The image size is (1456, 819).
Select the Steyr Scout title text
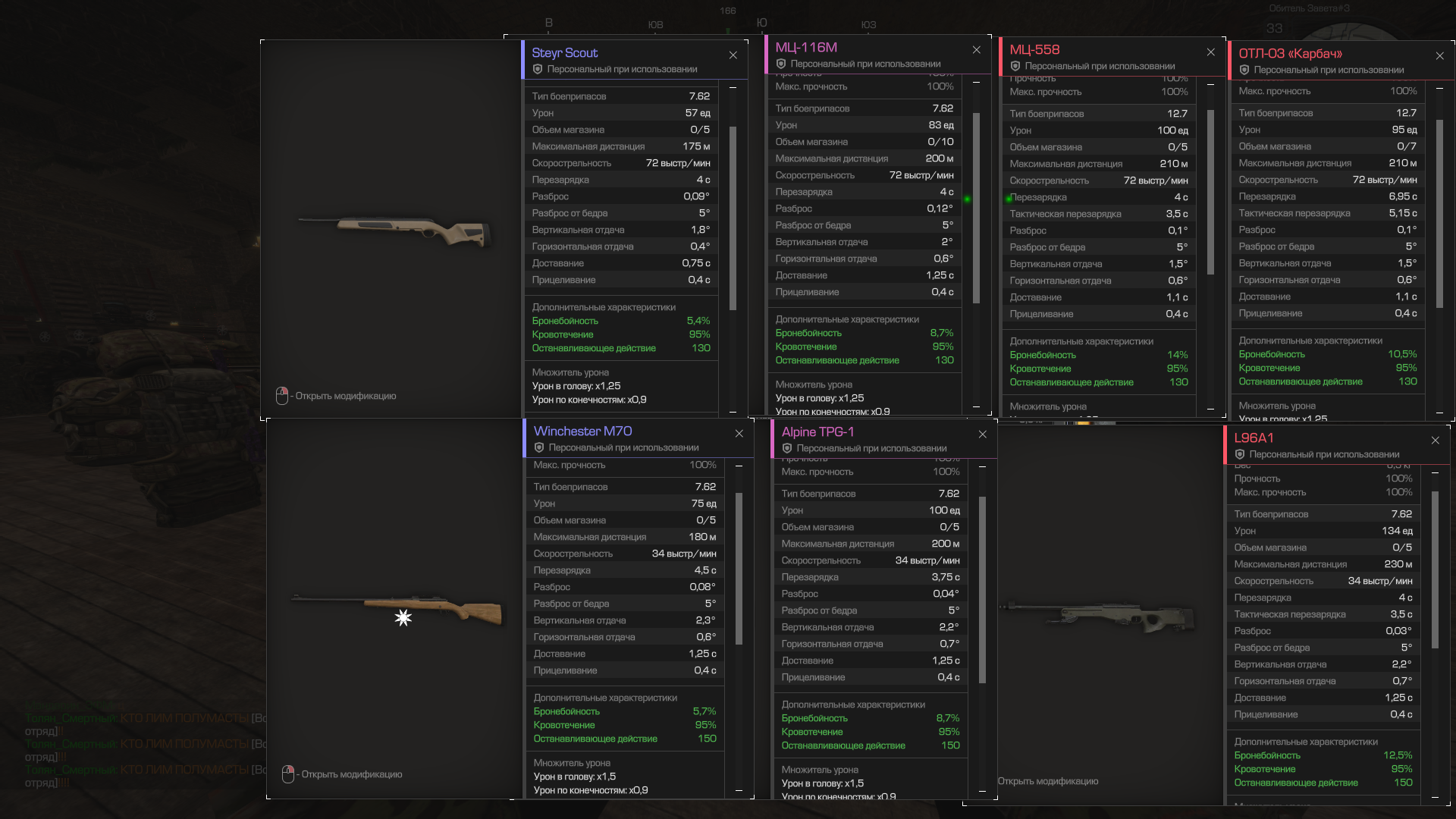tap(564, 53)
